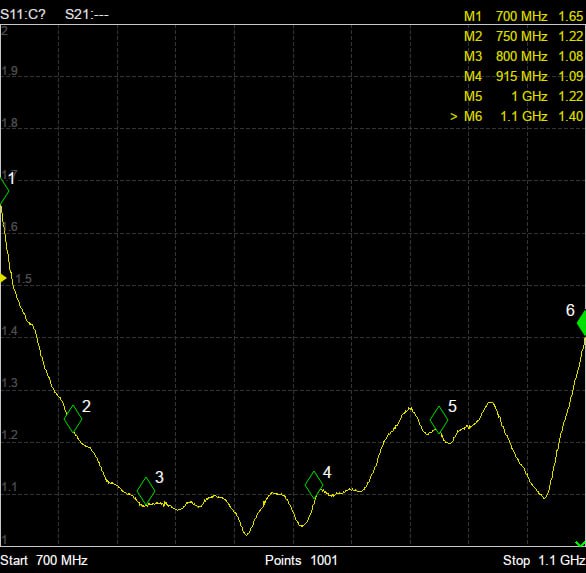Select the M2 750 MHz marker row
The width and height of the screenshot is (586, 573).
pos(523,36)
